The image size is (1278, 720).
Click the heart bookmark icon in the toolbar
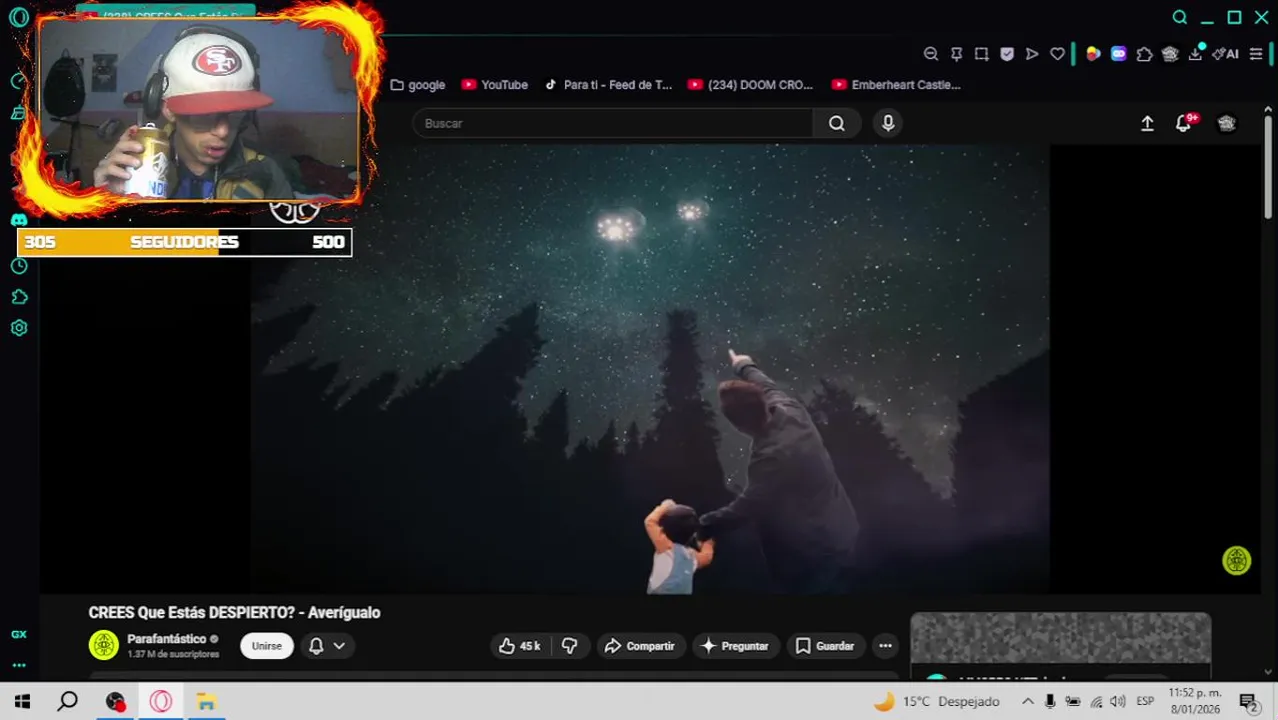point(1057,54)
